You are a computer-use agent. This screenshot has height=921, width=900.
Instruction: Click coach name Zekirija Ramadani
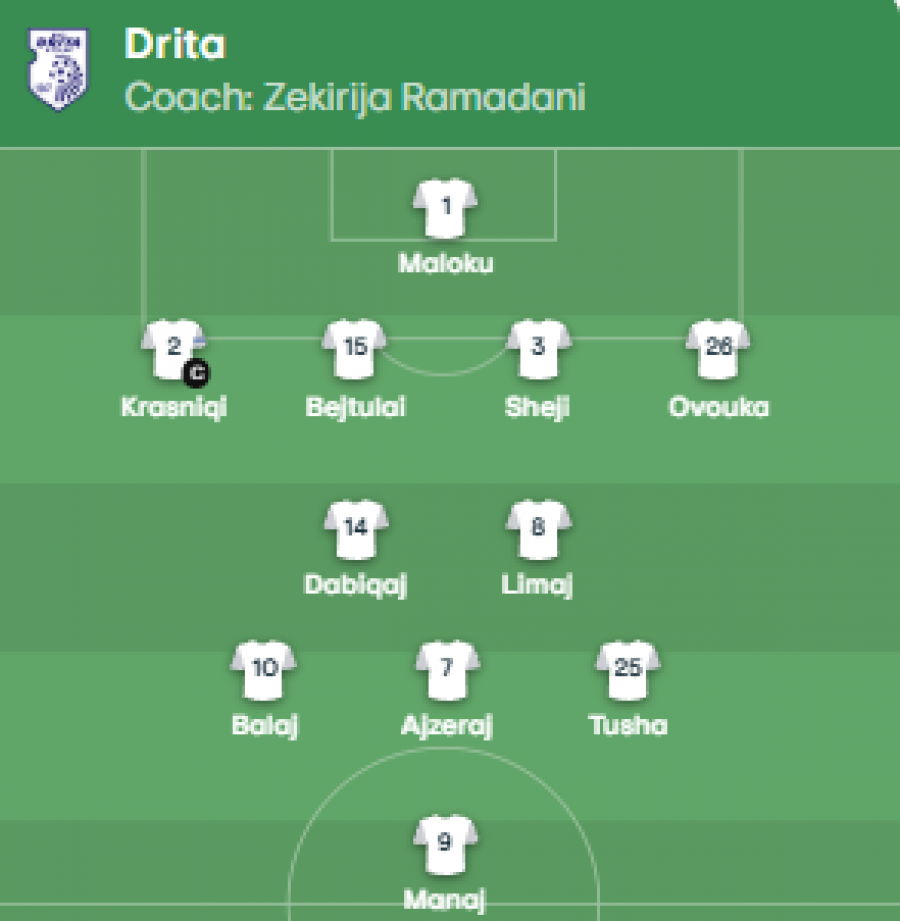point(424,97)
